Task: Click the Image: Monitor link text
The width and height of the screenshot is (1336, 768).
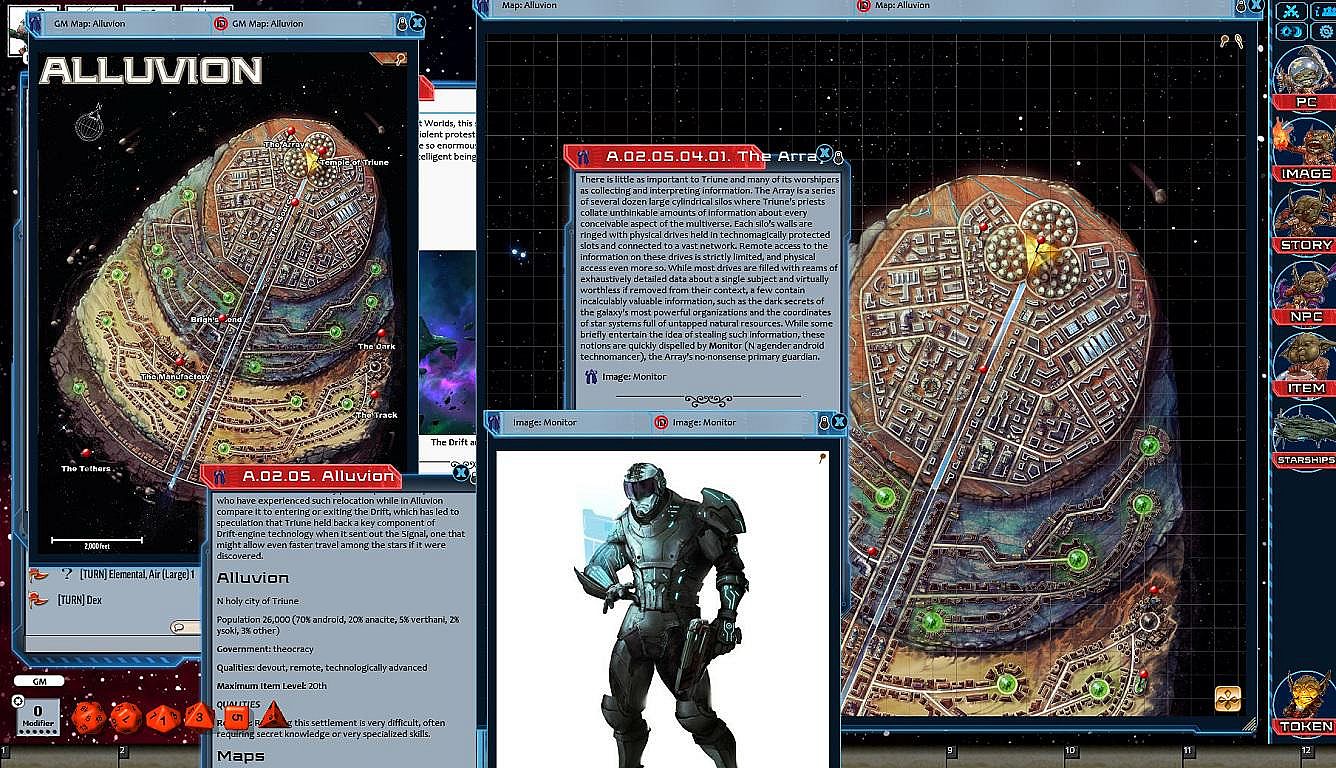Action: (x=634, y=377)
